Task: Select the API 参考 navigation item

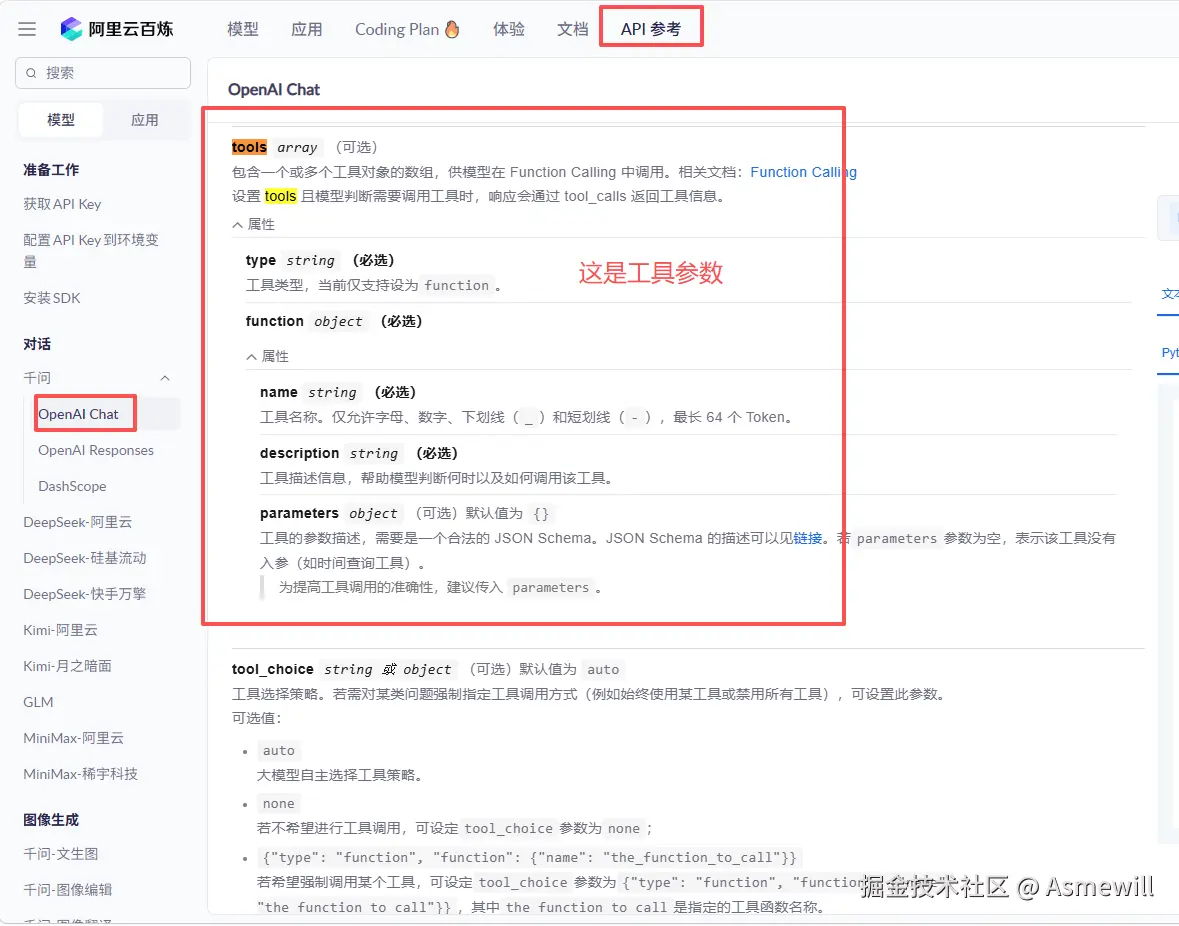Action: click(x=651, y=29)
